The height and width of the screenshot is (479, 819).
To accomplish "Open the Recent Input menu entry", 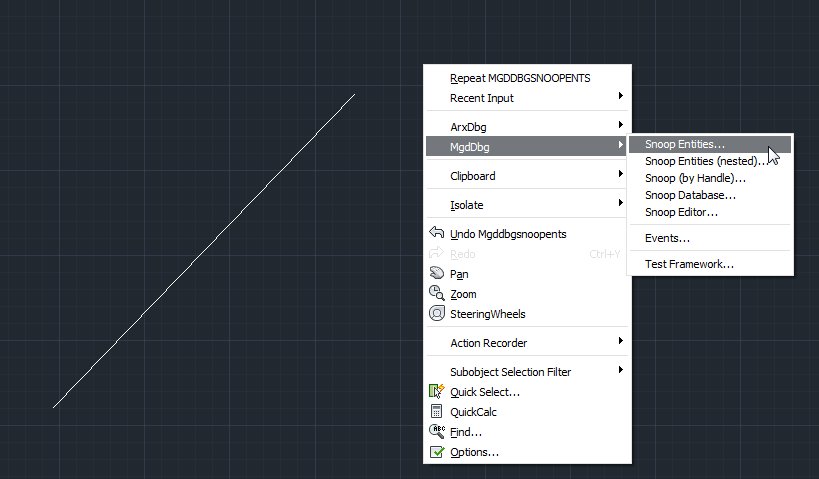I will pyautogui.click(x=527, y=98).
